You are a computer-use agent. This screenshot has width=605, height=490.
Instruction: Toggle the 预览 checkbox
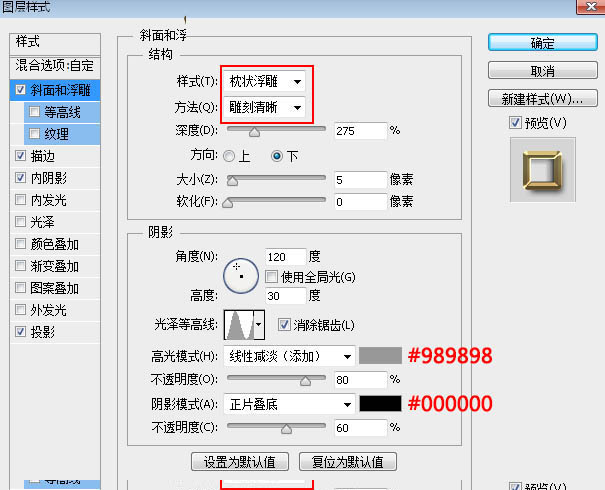(515, 123)
